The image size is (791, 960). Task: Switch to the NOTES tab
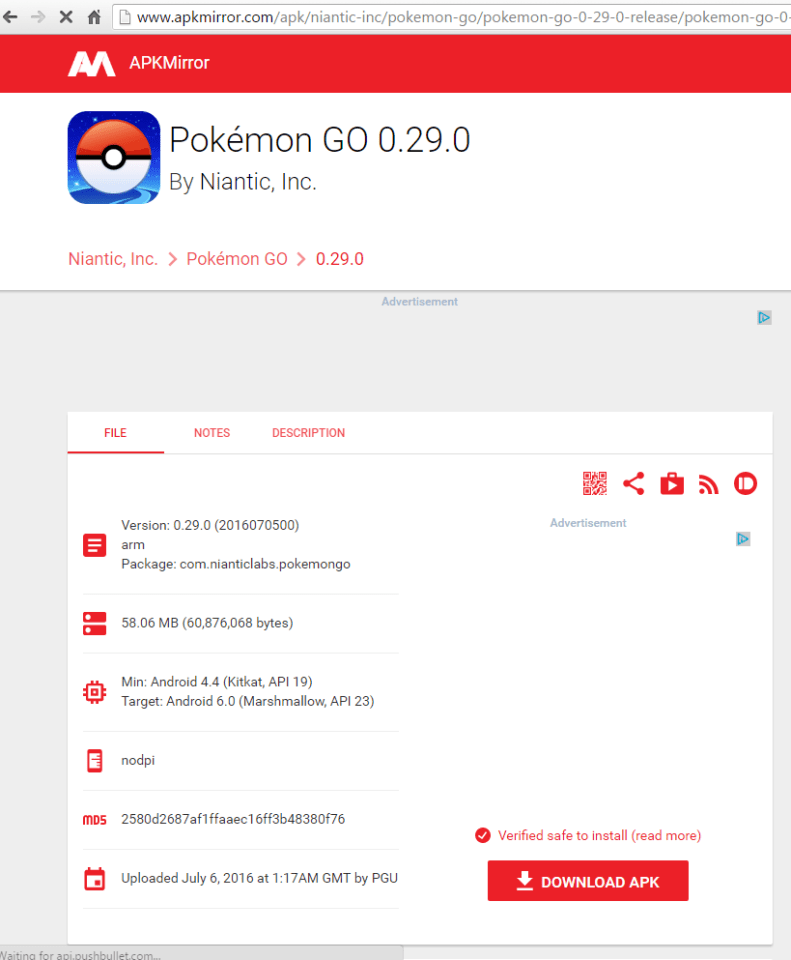pos(212,433)
